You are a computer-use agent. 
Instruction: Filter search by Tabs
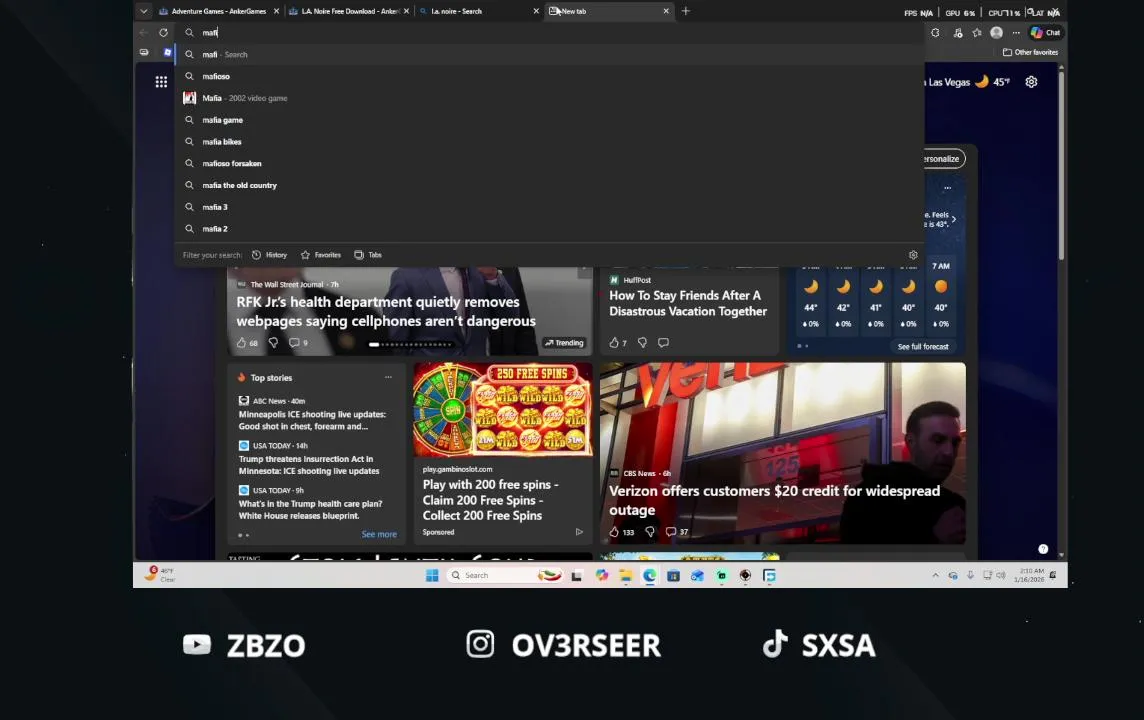click(368, 255)
